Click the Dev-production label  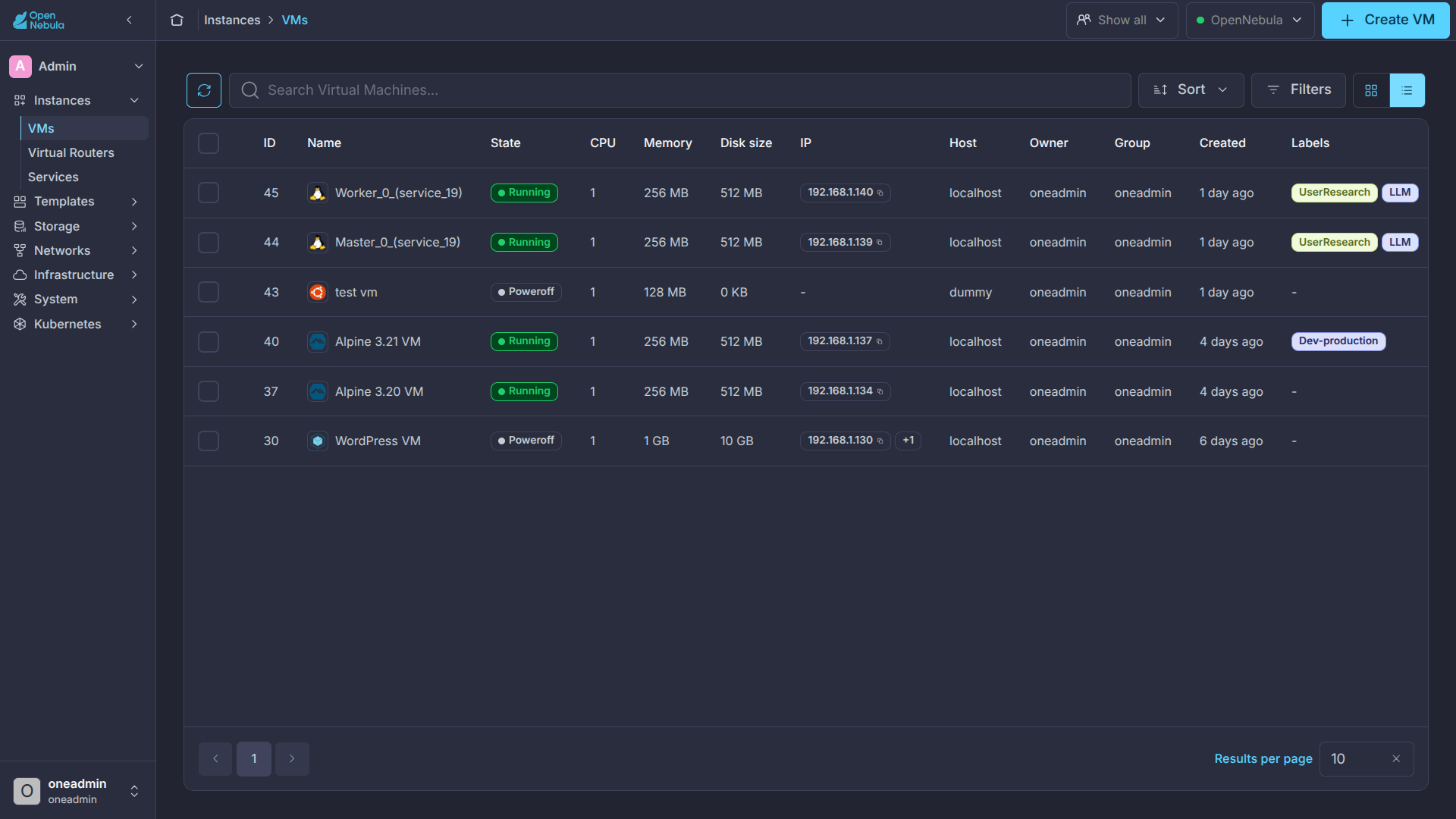[x=1338, y=341]
